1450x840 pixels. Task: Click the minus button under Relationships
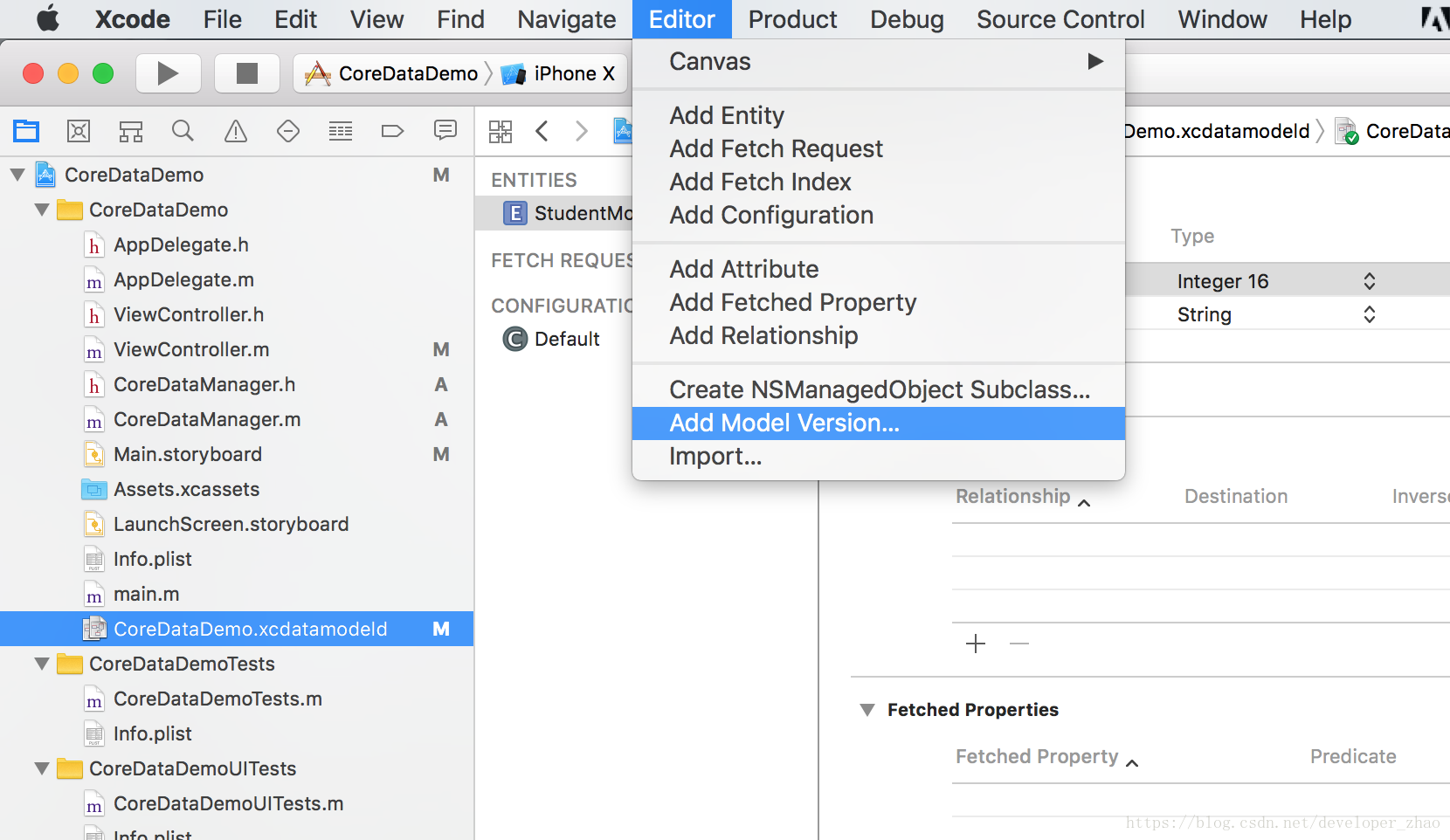point(1019,644)
